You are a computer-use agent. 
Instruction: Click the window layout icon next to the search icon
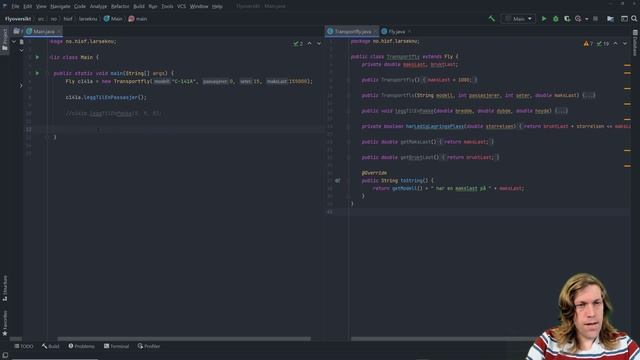pyautogui.click(x=624, y=19)
